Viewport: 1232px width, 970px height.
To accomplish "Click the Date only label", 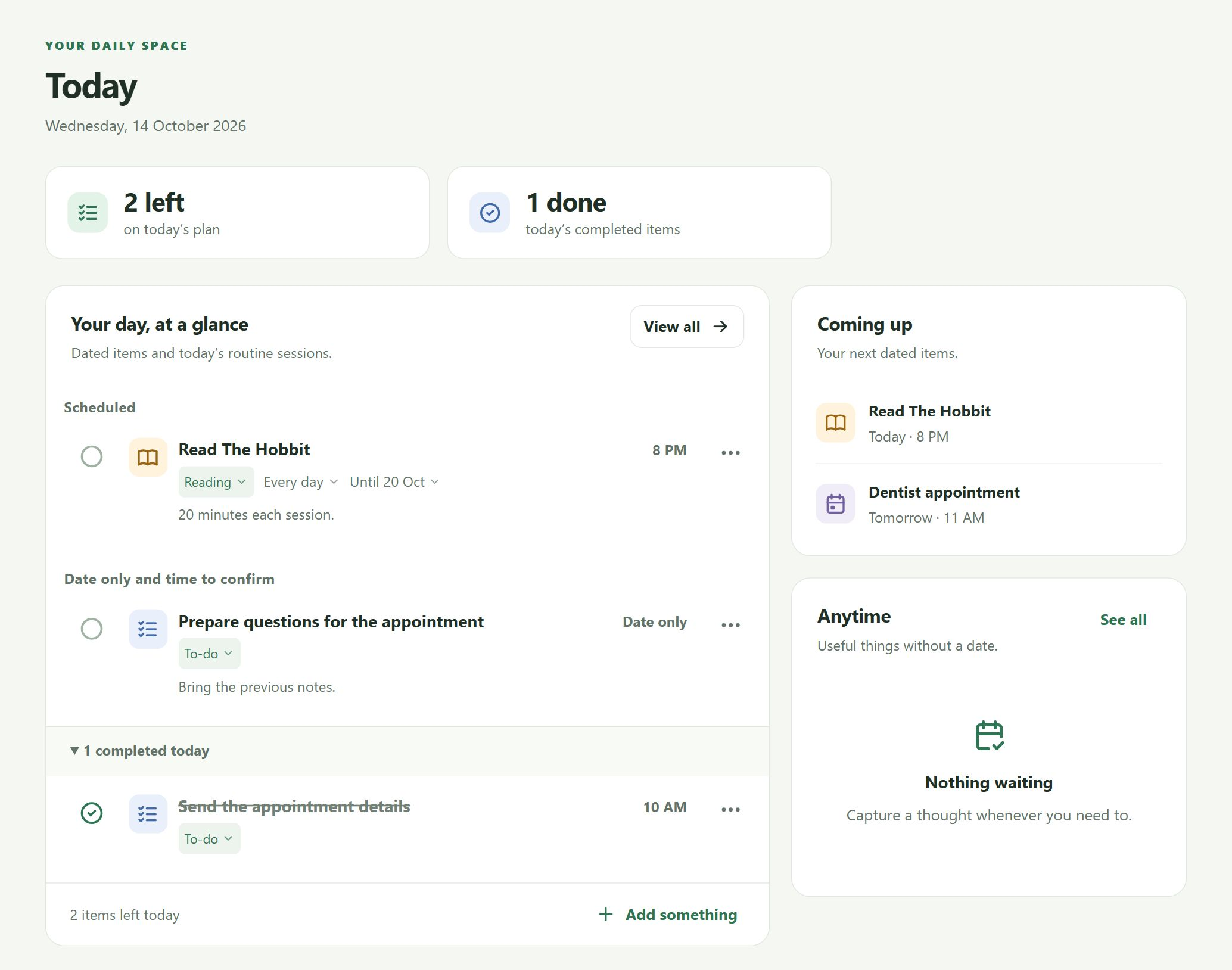I will [x=655, y=622].
